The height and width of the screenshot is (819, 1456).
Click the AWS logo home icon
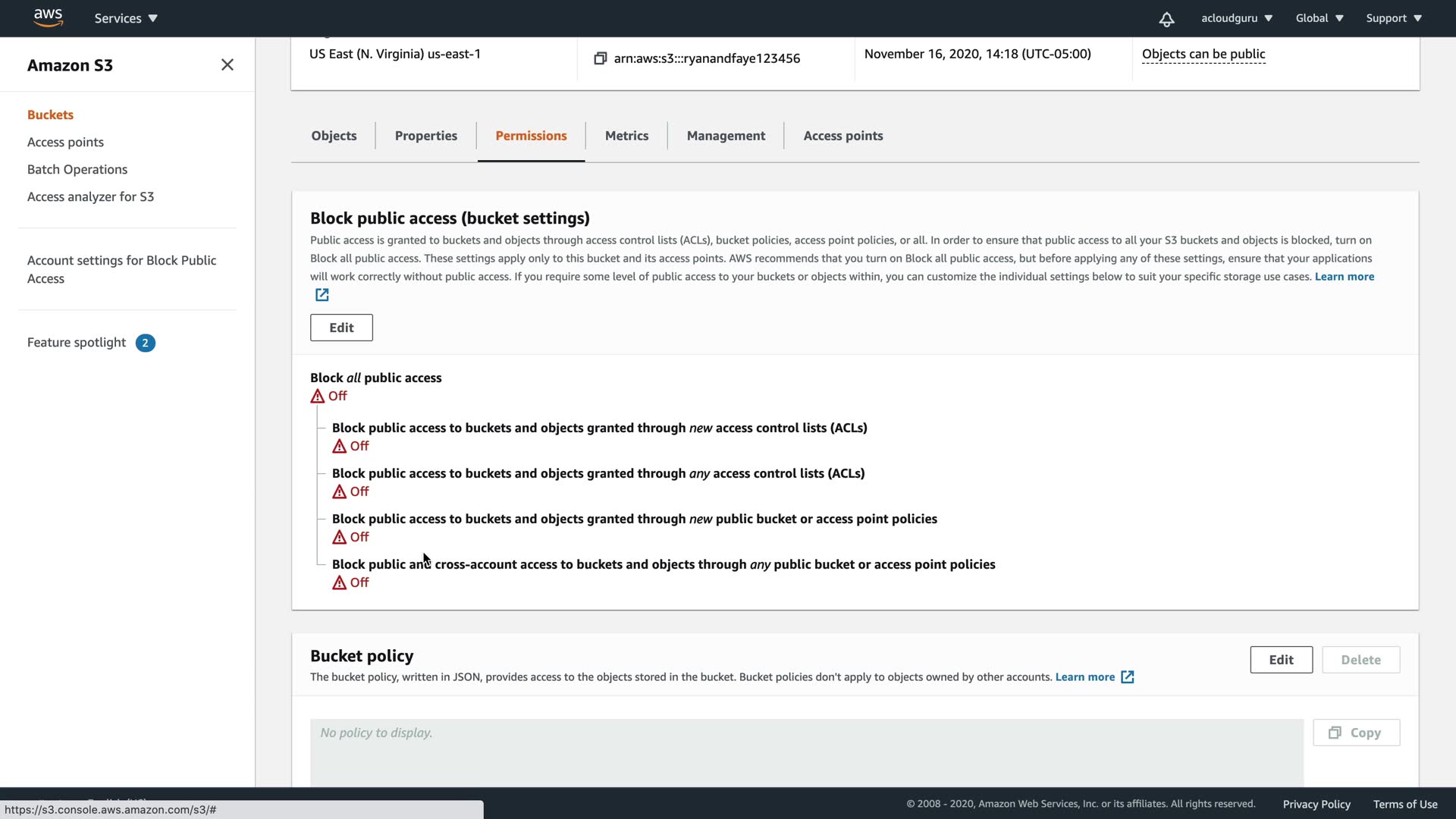[x=48, y=17]
